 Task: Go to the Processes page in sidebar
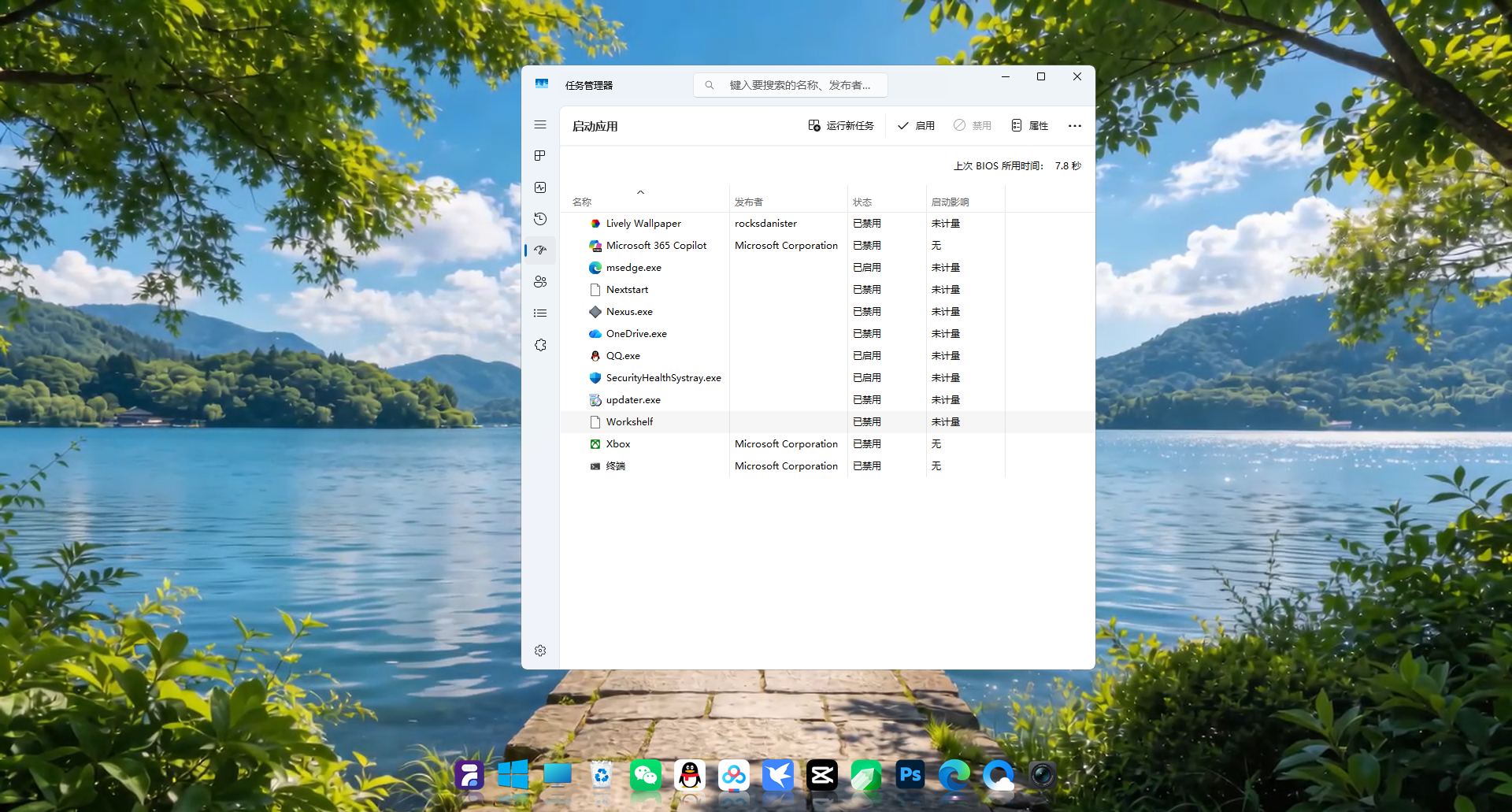click(x=540, y=156)
